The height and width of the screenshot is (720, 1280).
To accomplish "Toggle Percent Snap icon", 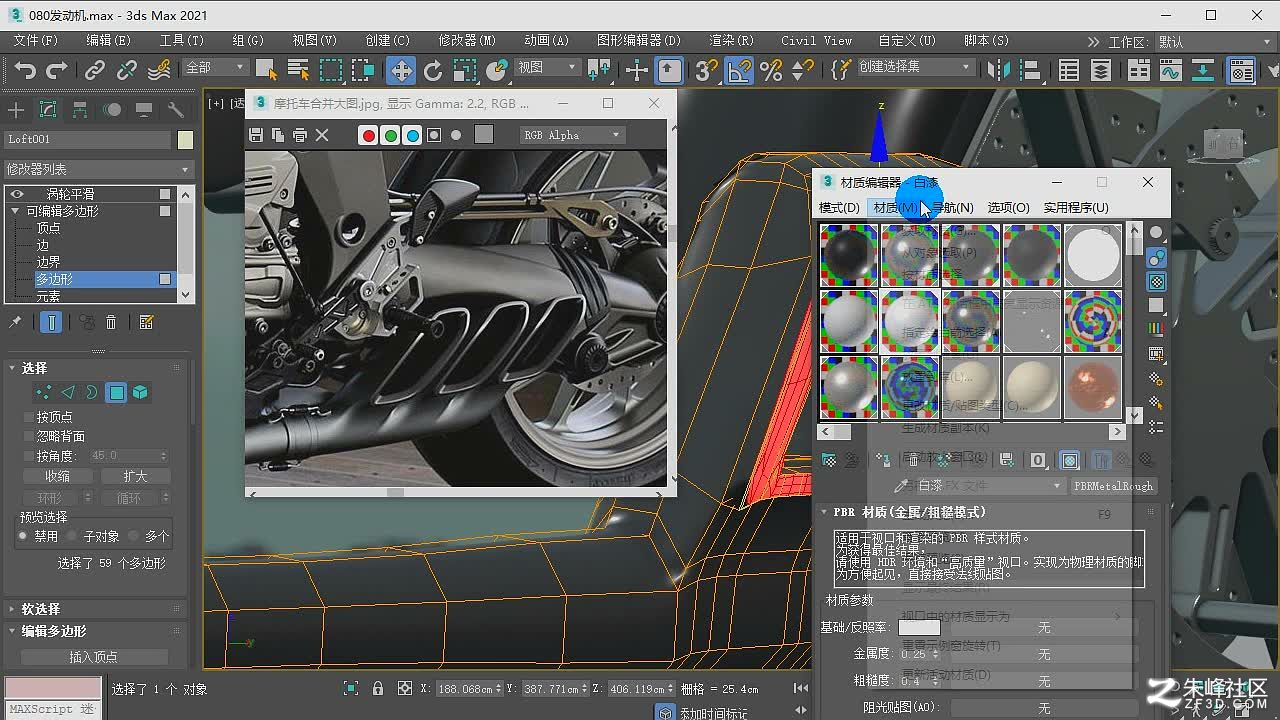I will [x=771, y=70].
